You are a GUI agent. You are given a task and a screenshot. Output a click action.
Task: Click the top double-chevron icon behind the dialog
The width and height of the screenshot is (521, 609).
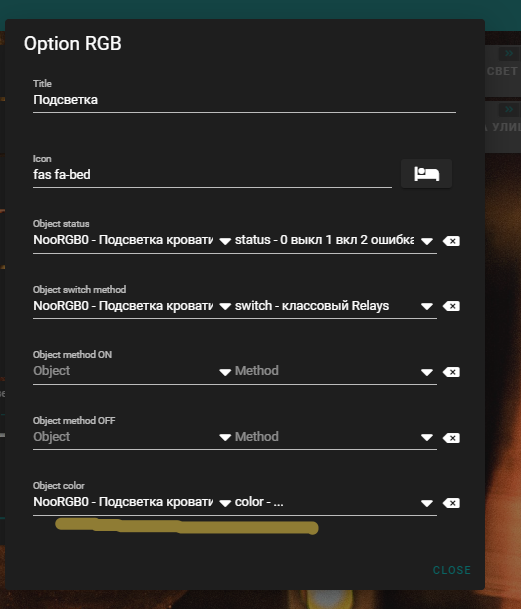[x=509, y=53]
